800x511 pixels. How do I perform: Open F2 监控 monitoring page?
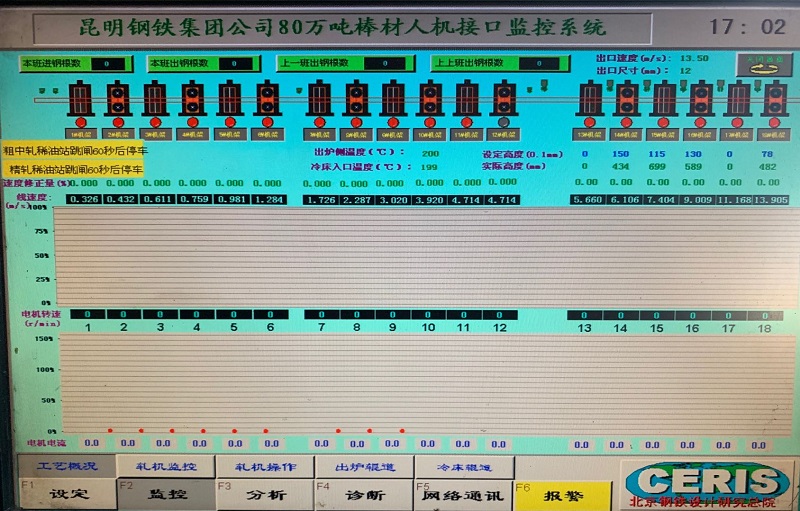pos(166,494)
